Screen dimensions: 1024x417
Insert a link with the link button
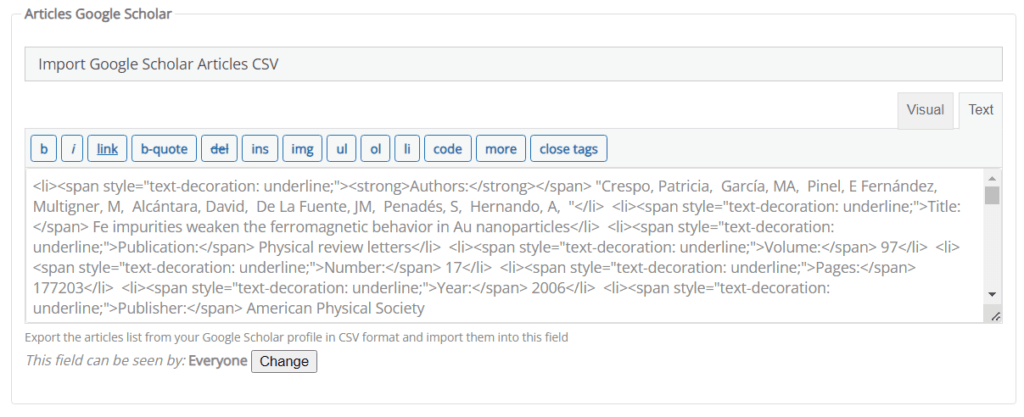(x=107, y=149)
